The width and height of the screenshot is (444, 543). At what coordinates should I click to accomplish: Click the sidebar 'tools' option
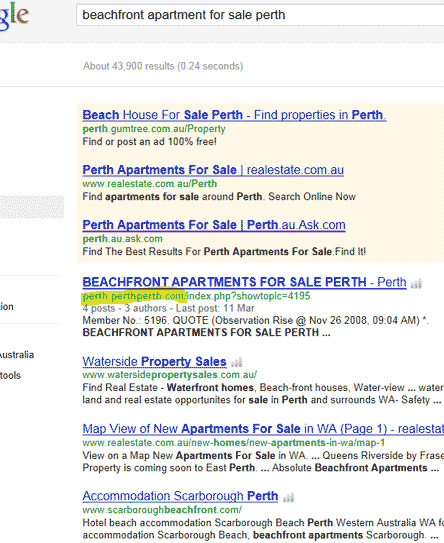[10, 375]
